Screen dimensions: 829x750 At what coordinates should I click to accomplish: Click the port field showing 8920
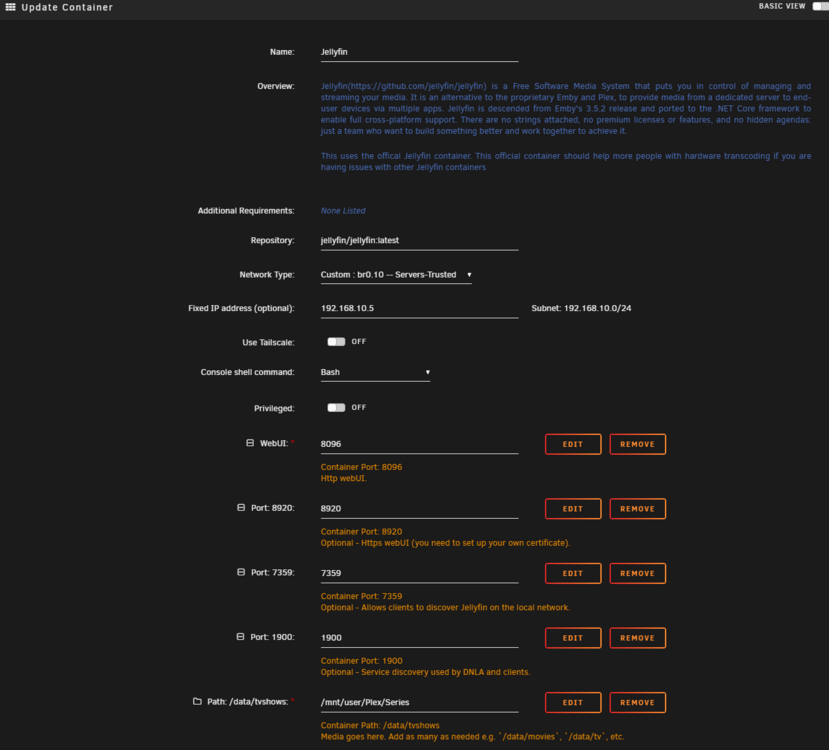419,508
